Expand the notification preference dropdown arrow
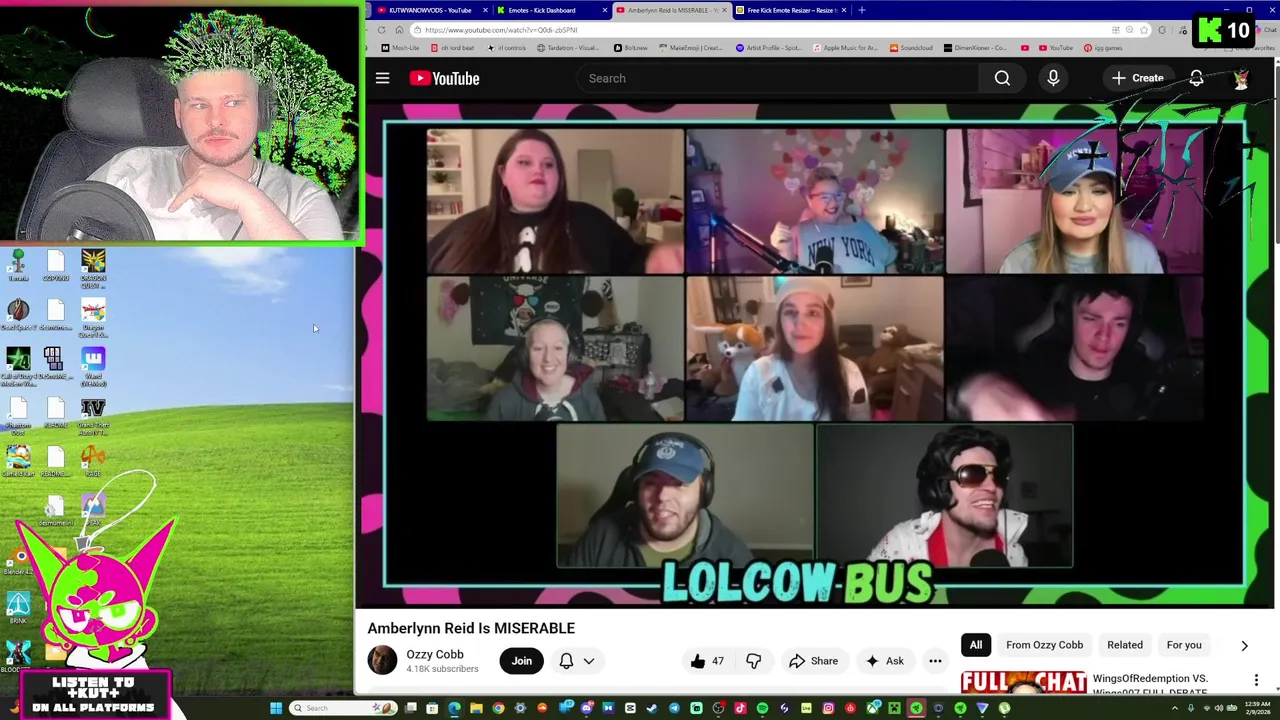1280x720 pixels. 589,661
